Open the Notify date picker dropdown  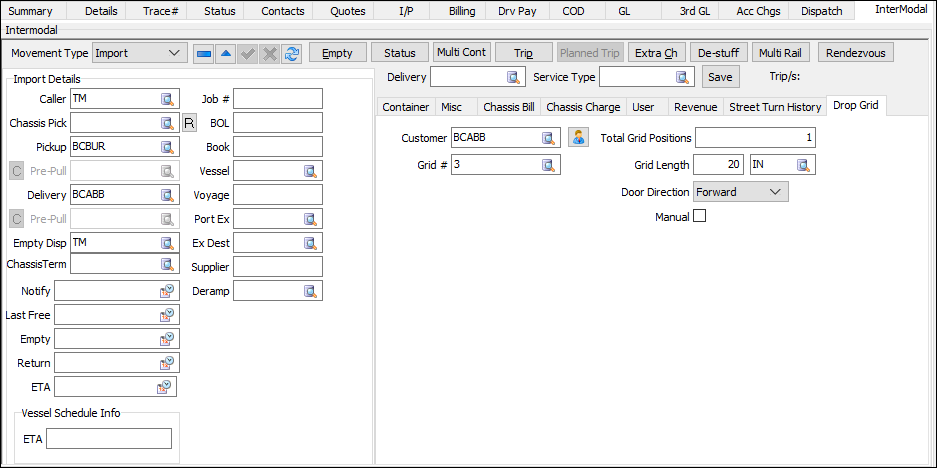(x=167, y=291)
